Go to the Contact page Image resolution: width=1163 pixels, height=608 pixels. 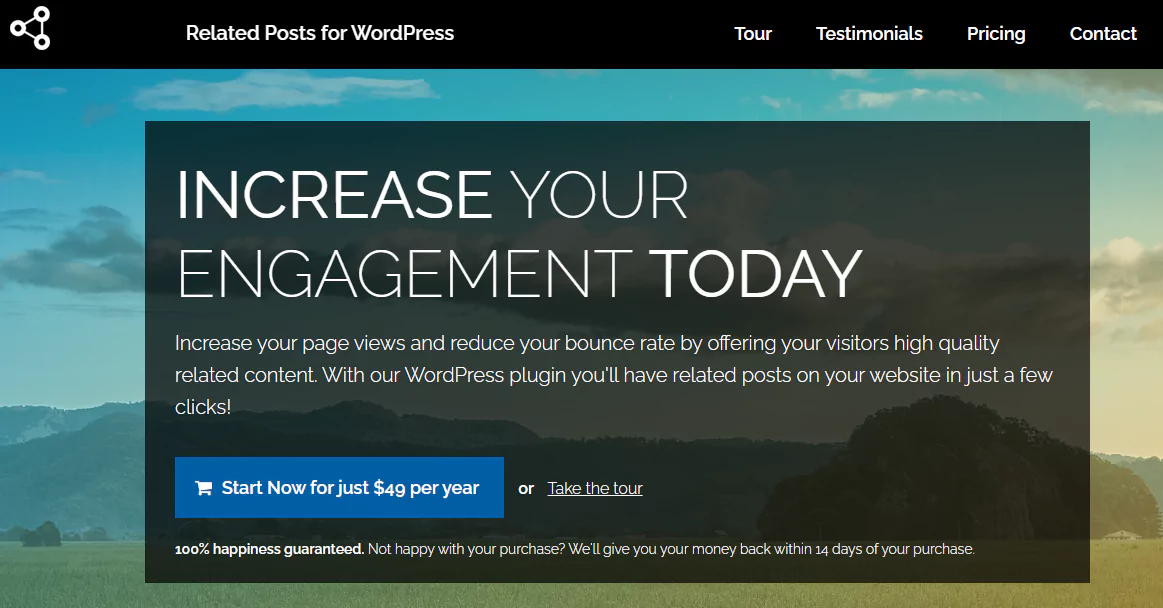[1103, 33]
